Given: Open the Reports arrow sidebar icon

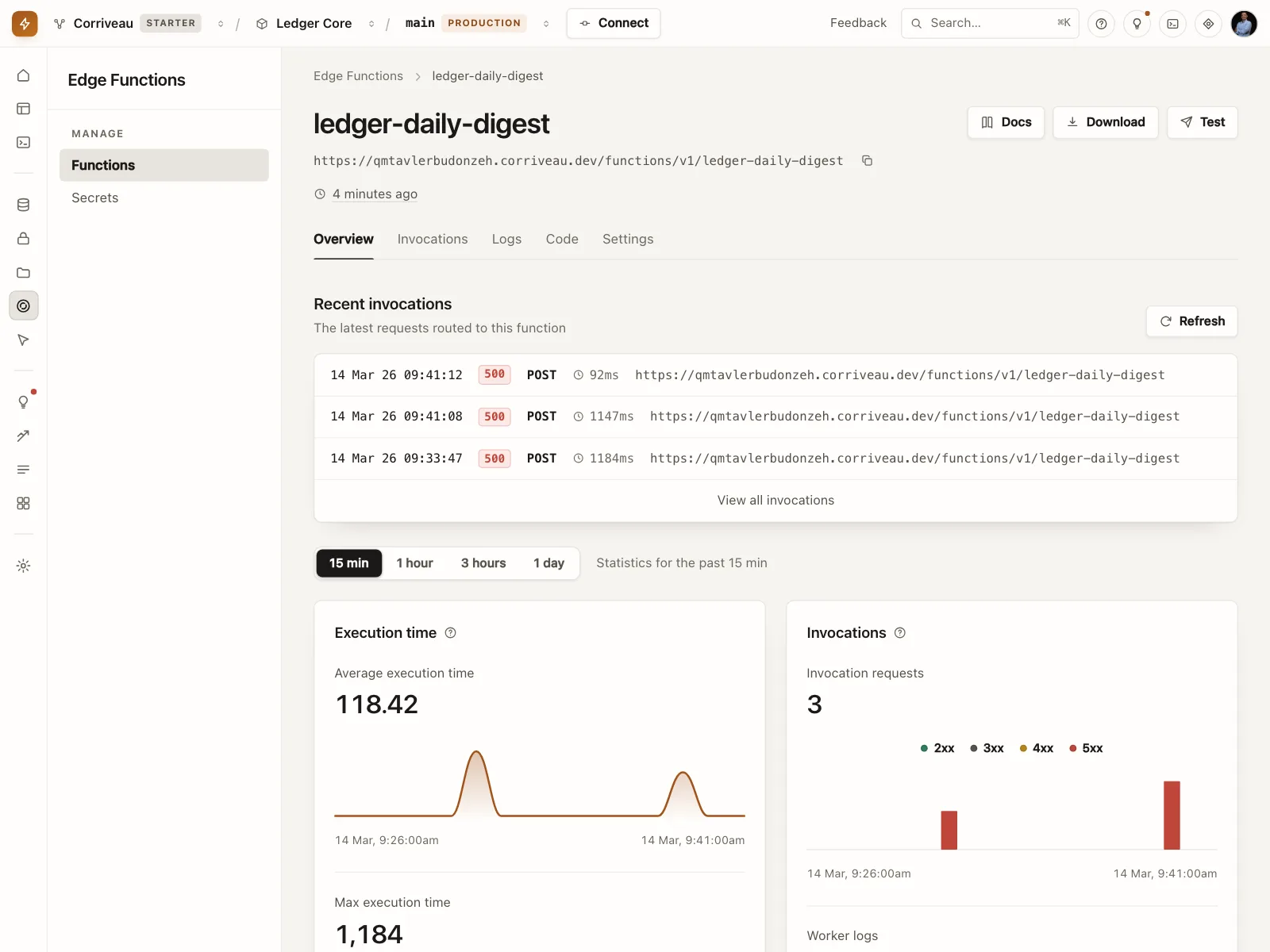Looking at the screenshot, I should pyautogui.click(x=24, y=436).
